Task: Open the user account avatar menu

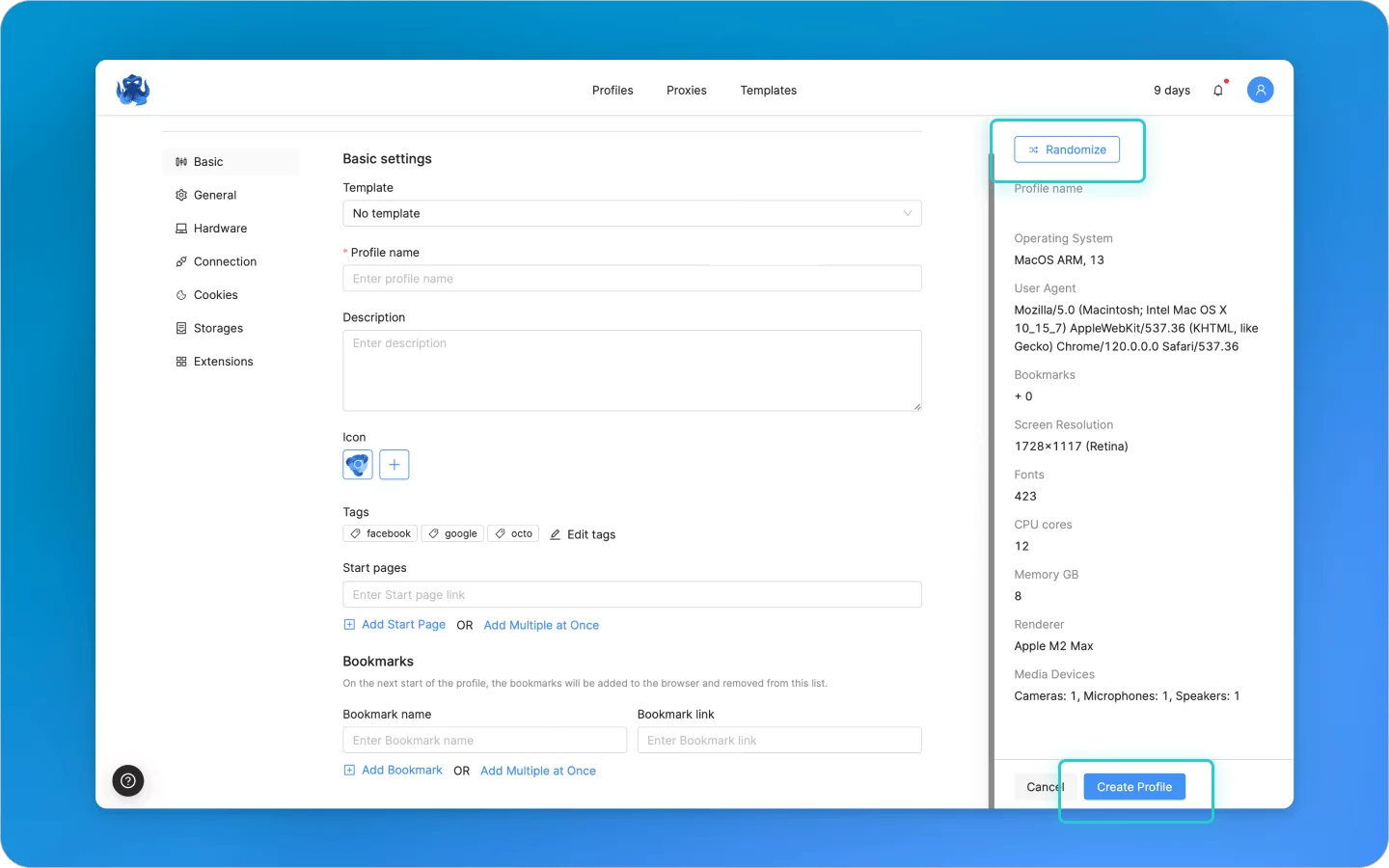Action: (x=1260, y=89)
